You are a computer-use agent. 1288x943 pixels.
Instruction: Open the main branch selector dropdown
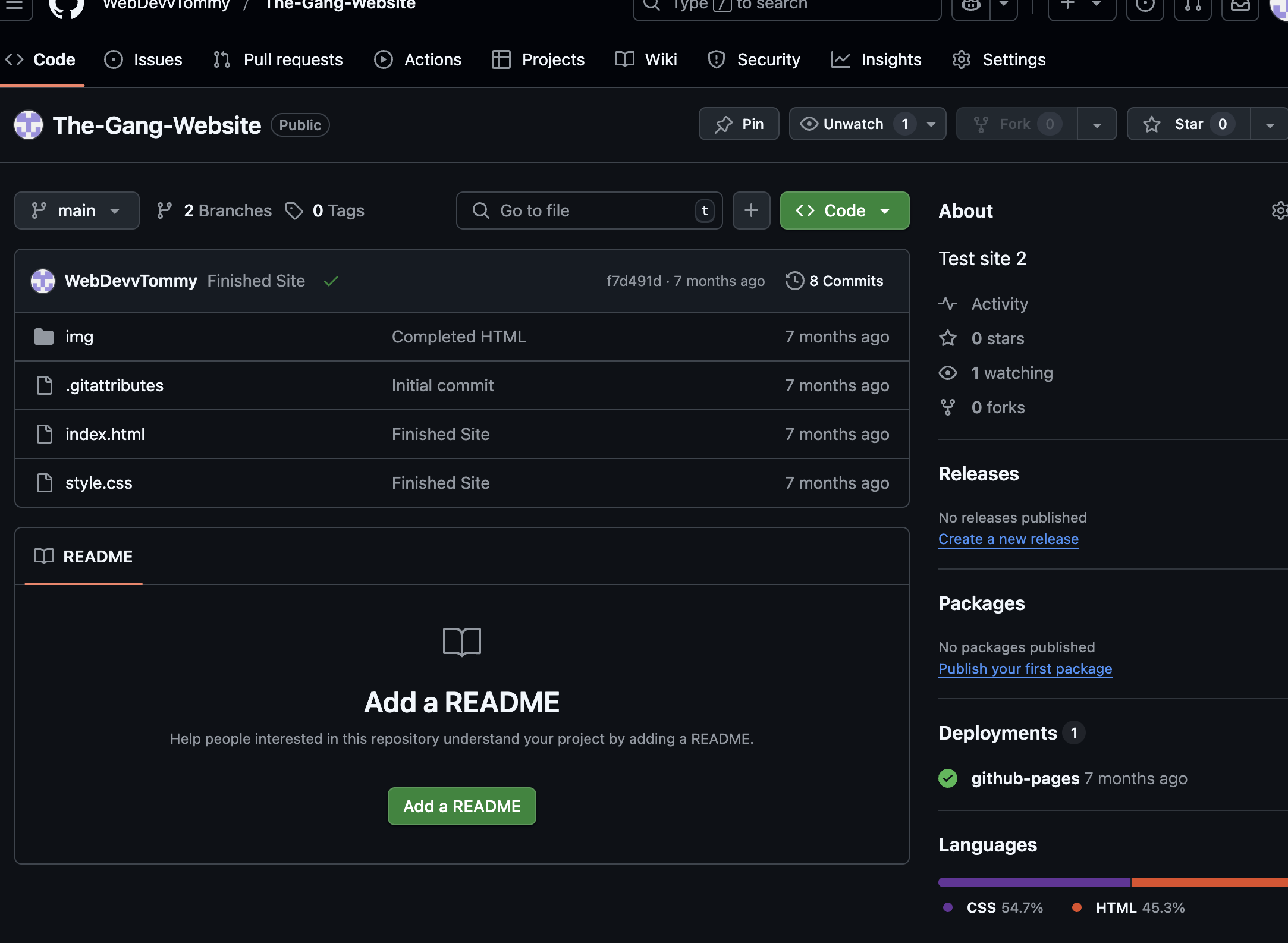[x=77, y=210]
